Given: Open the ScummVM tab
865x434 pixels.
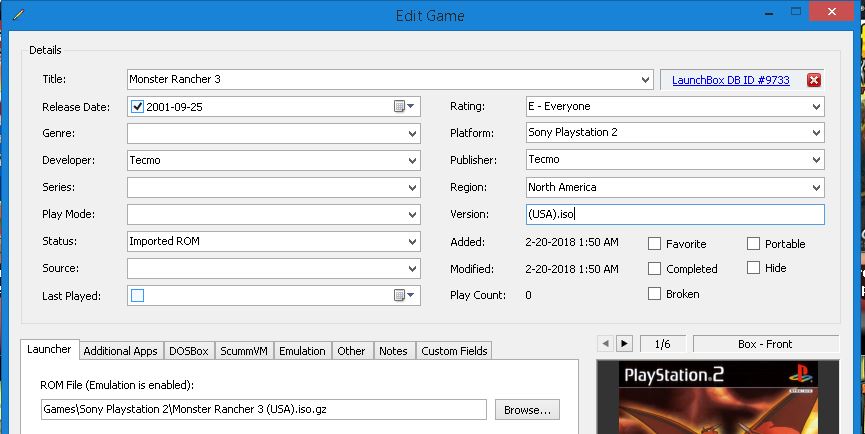Looking at the screenshot, I should (244, 351).
